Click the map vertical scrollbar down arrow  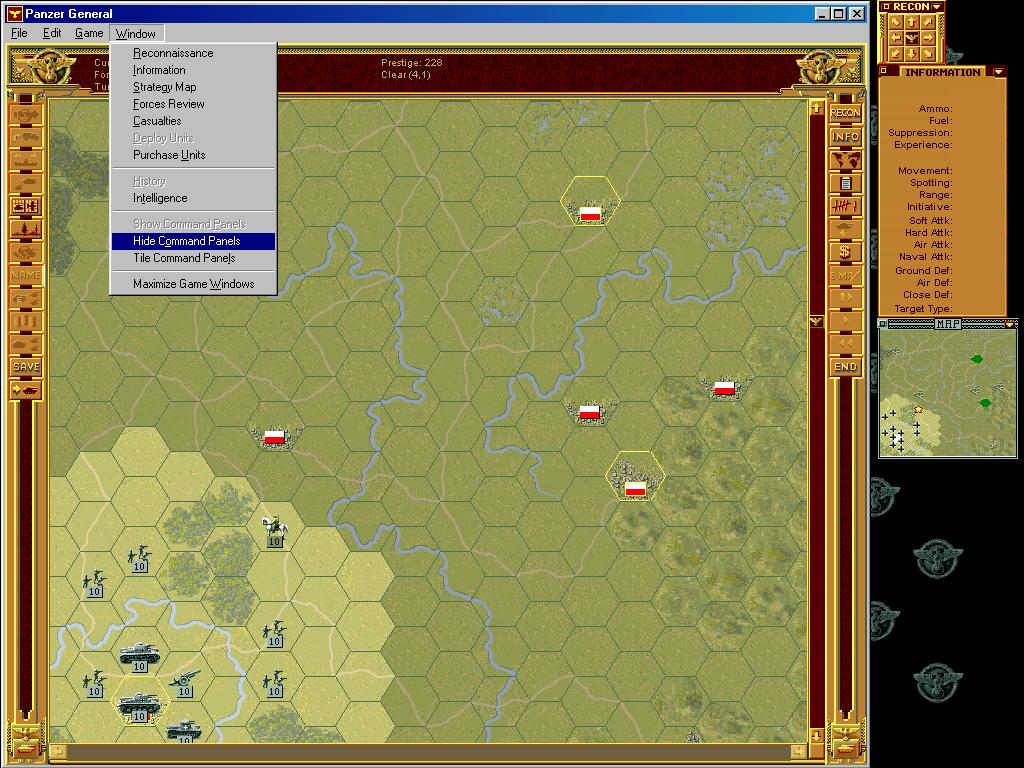pyautogui.click(x=816, y=736)
